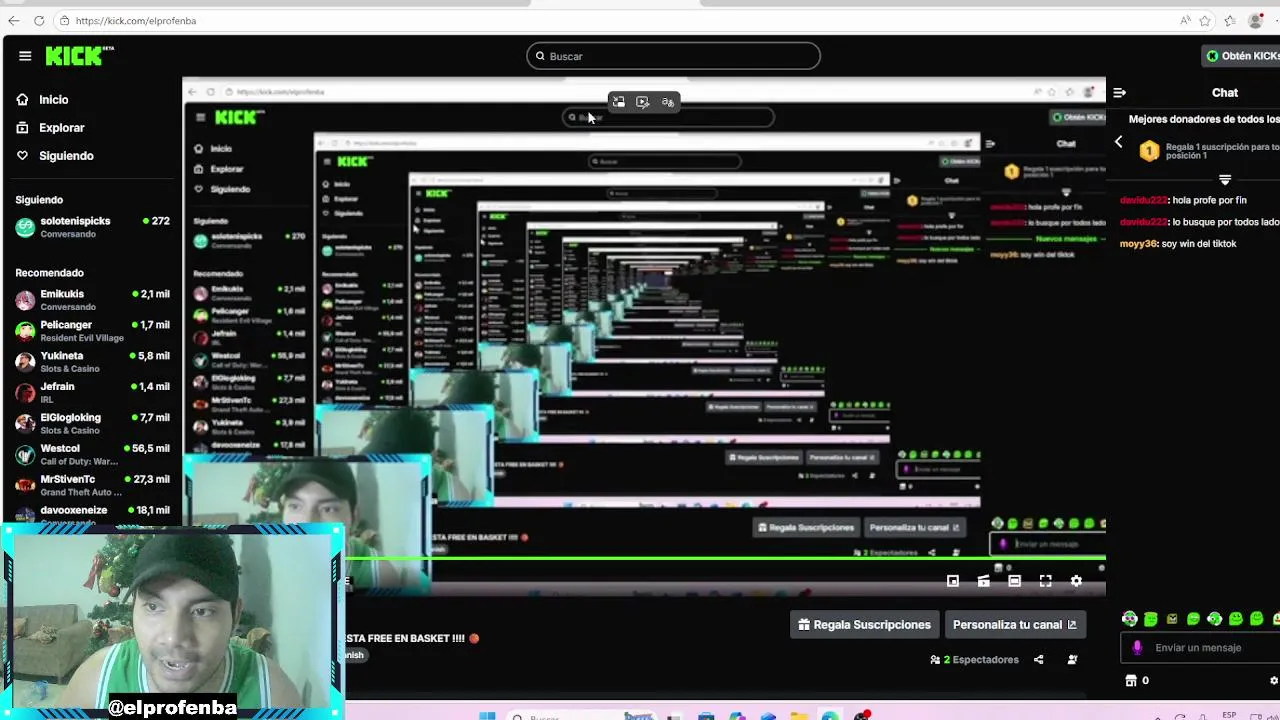1280x720 pixels.
Task: Expand the donors leaderboard handle
Action: (x=1225, y=180)
